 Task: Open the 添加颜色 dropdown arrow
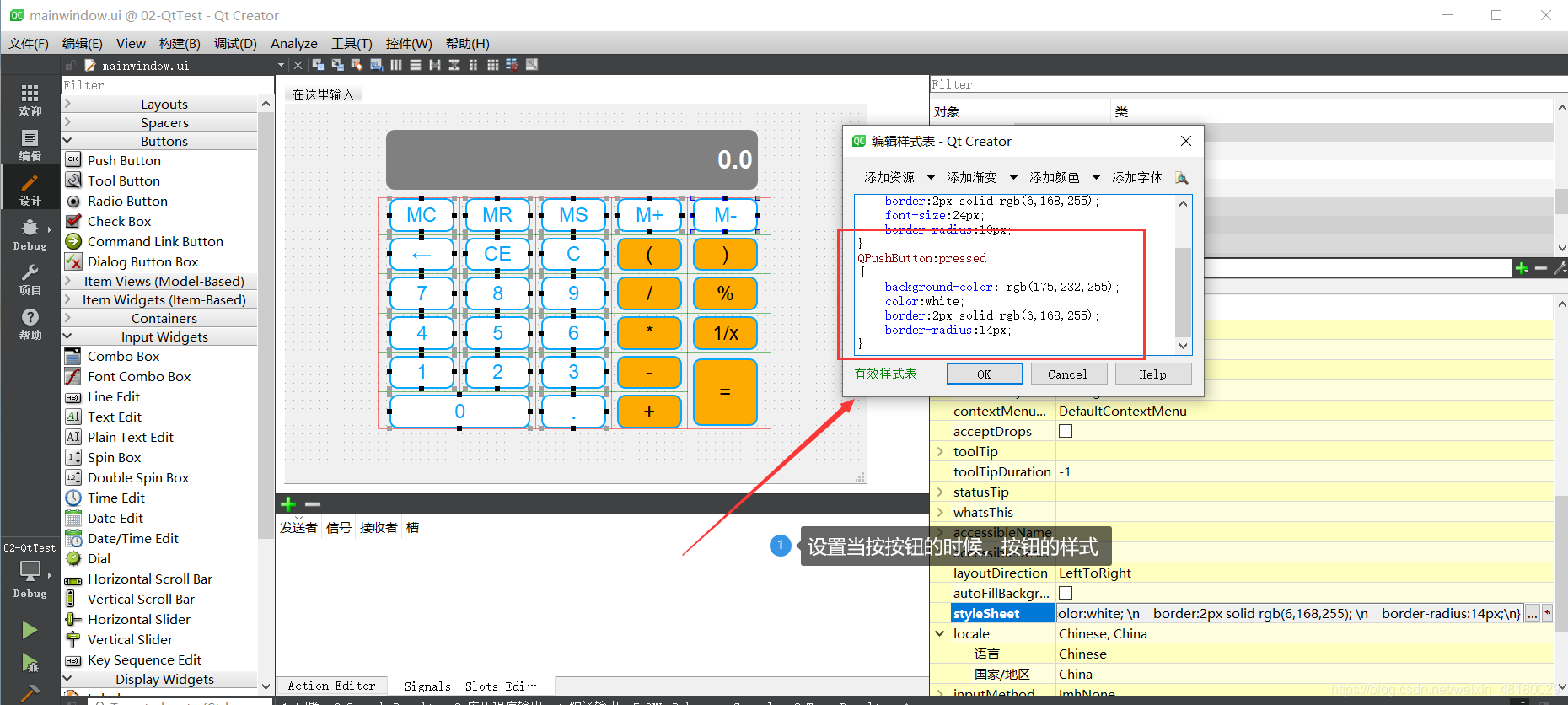coord(1096,178)
